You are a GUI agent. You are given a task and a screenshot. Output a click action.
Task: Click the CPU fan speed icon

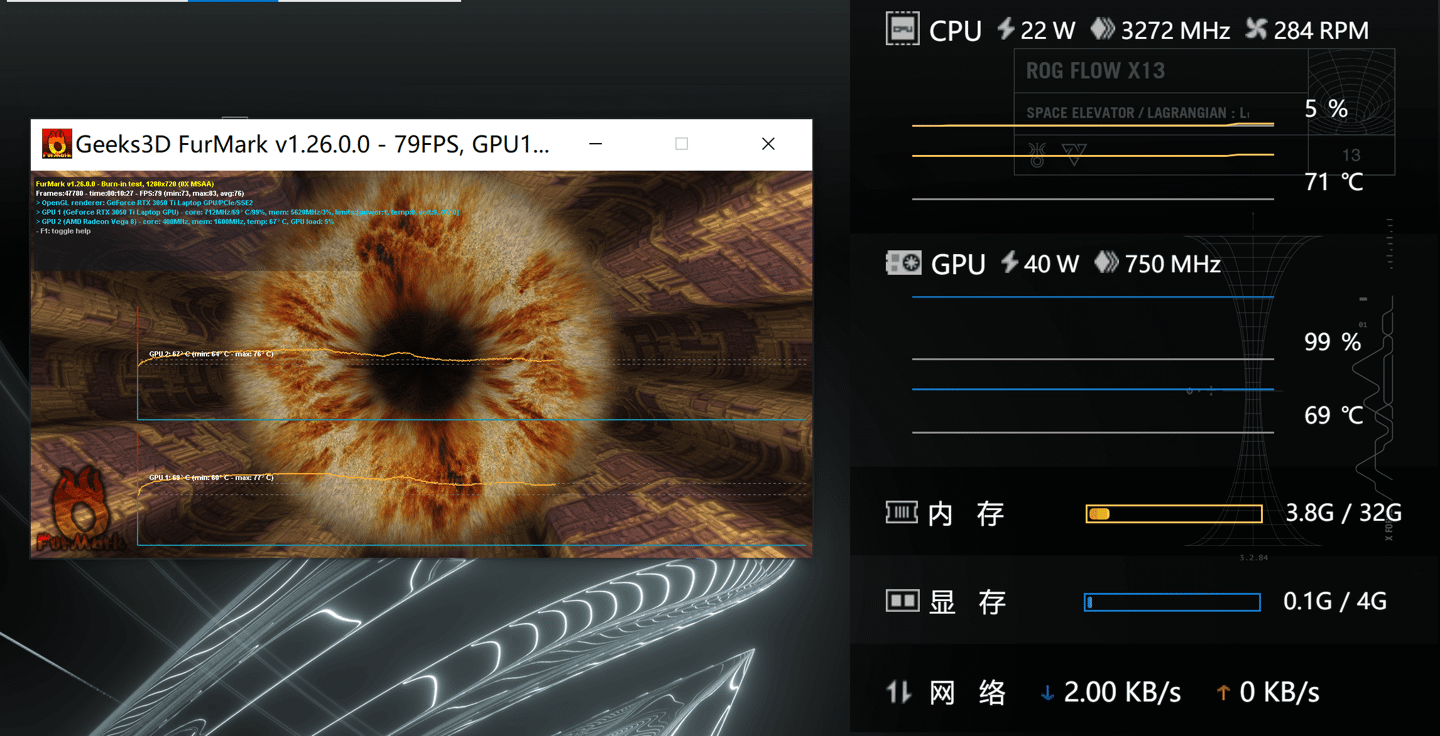click(1256, 29)
